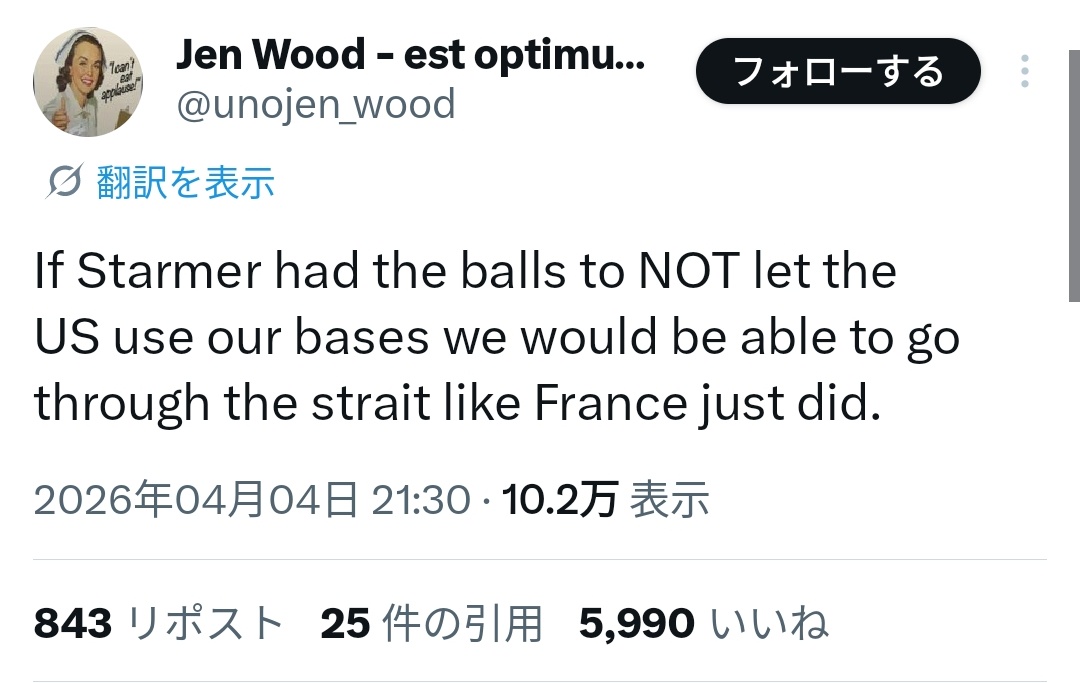Click the リポスト label
Image resolution: width=1080 pixels, height=683 pixels.
pos(207,623)
